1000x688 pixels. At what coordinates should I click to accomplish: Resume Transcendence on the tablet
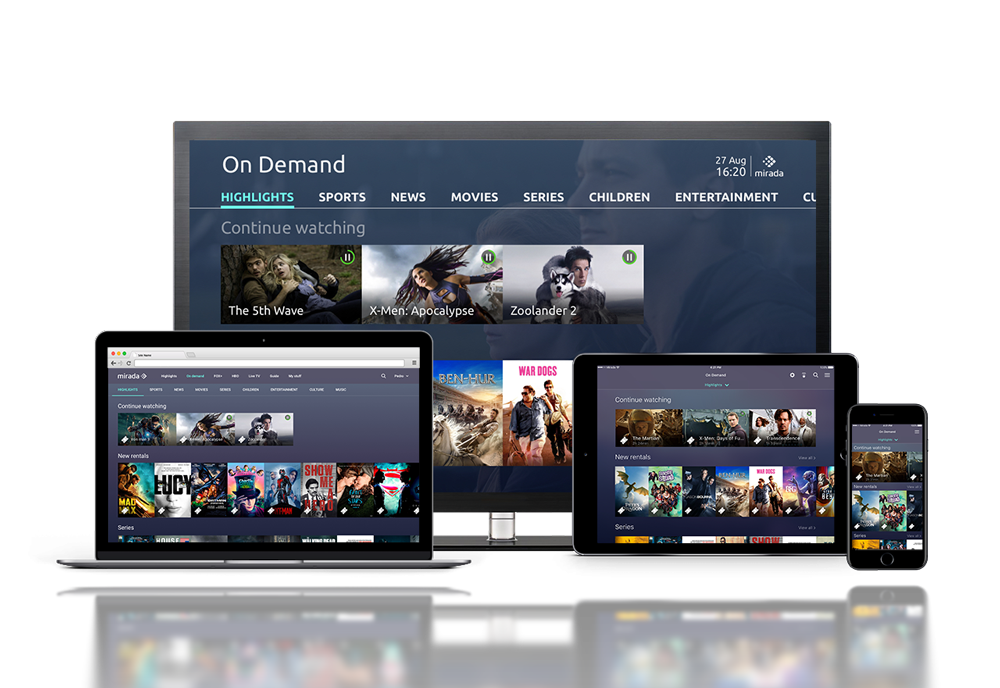coord(783,428)
